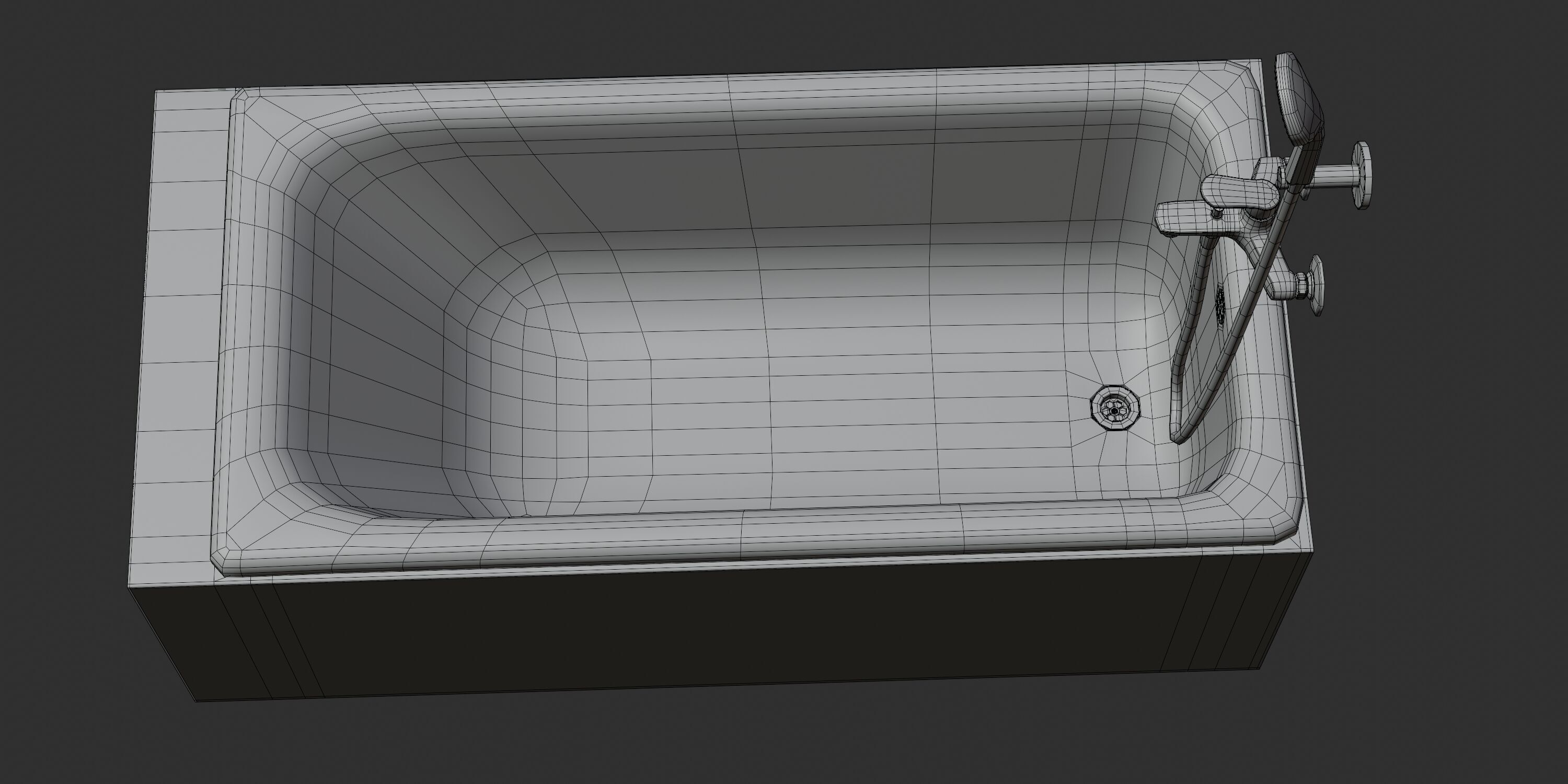Screen dimensions: 1568x784
Task: Click the lower round valve handle
Action: (x=1316, y=285)
